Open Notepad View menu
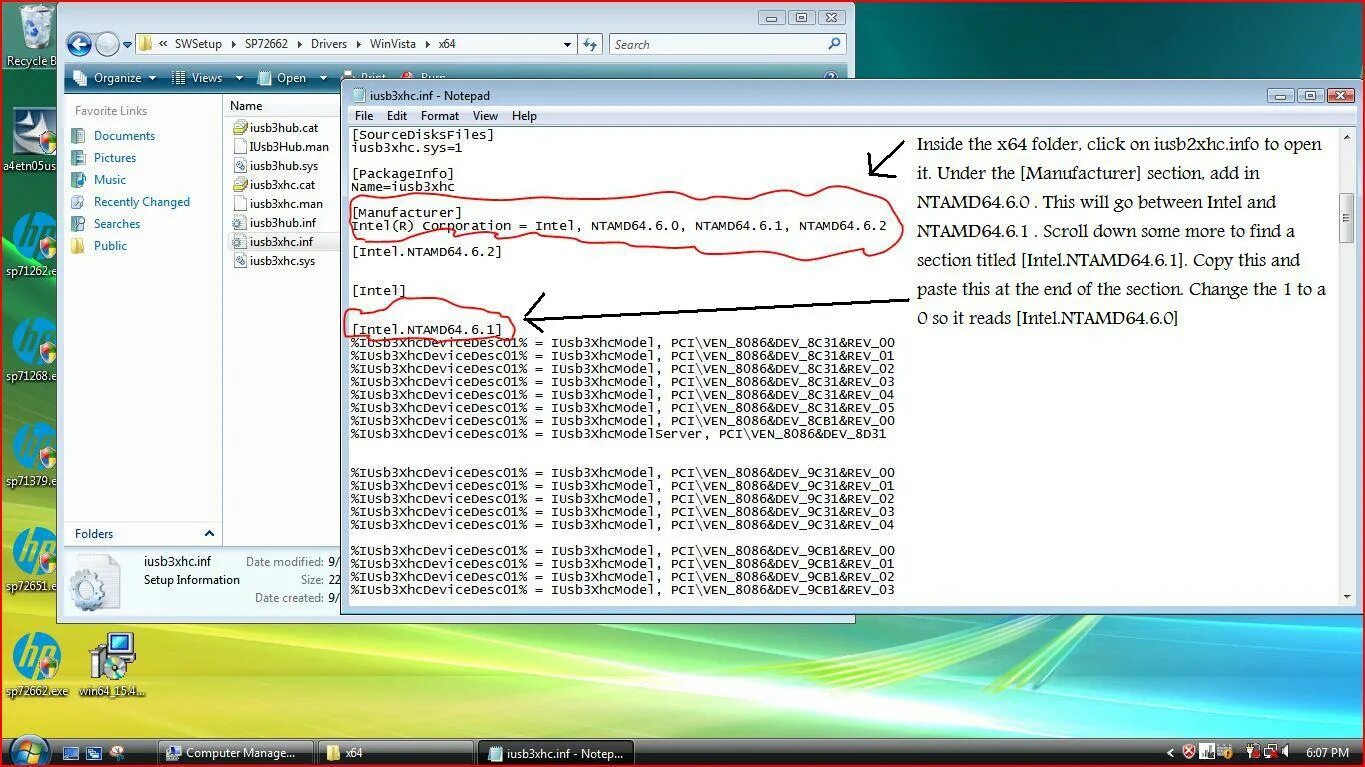Screen dimensions: 1365x767 click(486, 116)
